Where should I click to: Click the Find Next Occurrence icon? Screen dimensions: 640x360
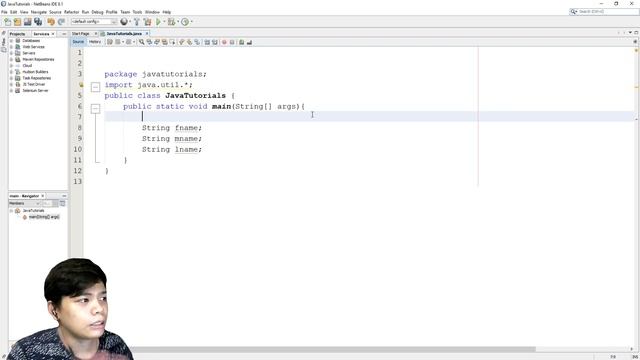pos(157,42)
